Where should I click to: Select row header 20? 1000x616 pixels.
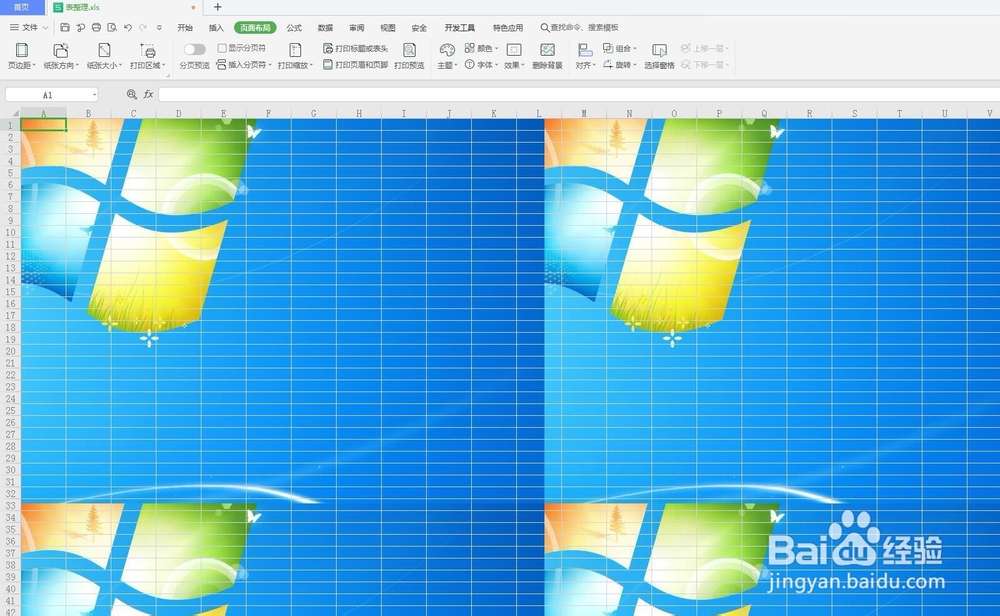(10, 351)
